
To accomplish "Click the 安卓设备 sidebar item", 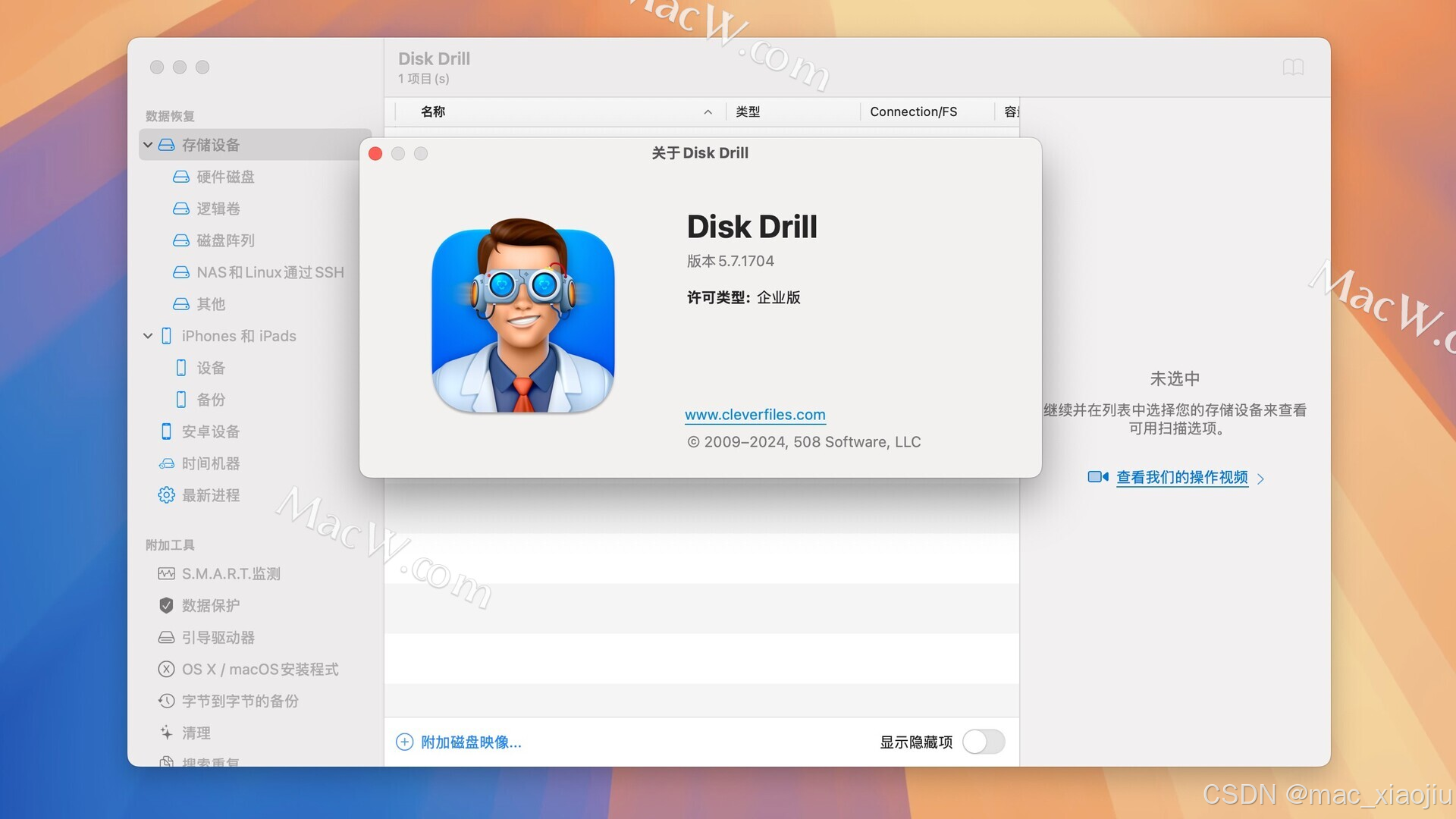I will [211, 431].
